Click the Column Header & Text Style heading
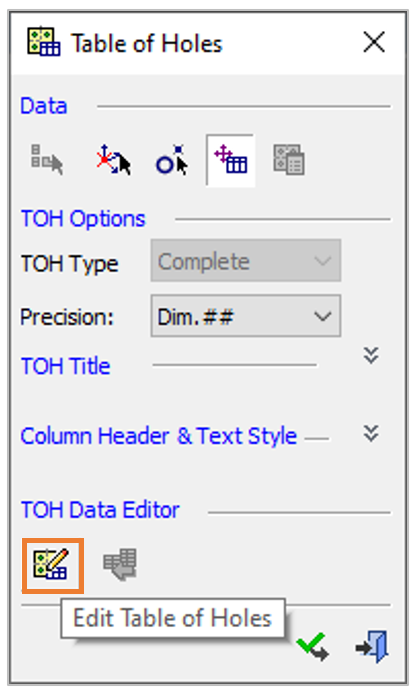 (159, 436)
